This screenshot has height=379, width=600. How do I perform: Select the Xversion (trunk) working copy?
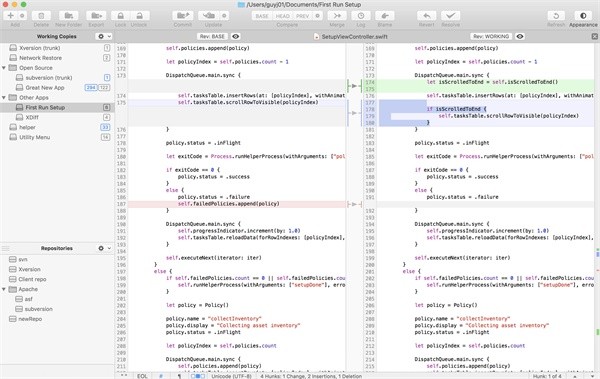coord(57,48)
